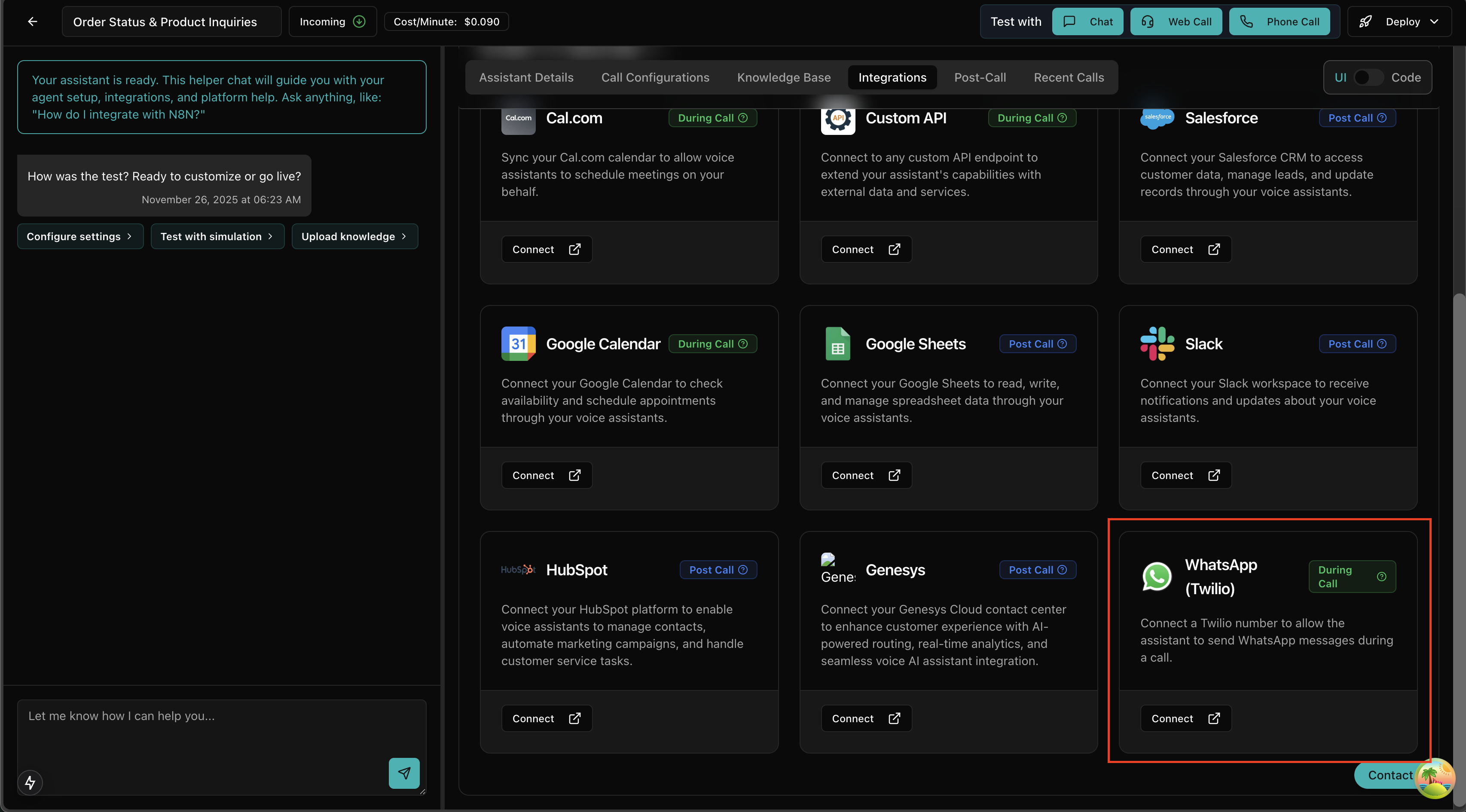This screenshot has height=812, width=1466.
Task: Click the WhatsApp integration icon
Action: pos(1156,577)
